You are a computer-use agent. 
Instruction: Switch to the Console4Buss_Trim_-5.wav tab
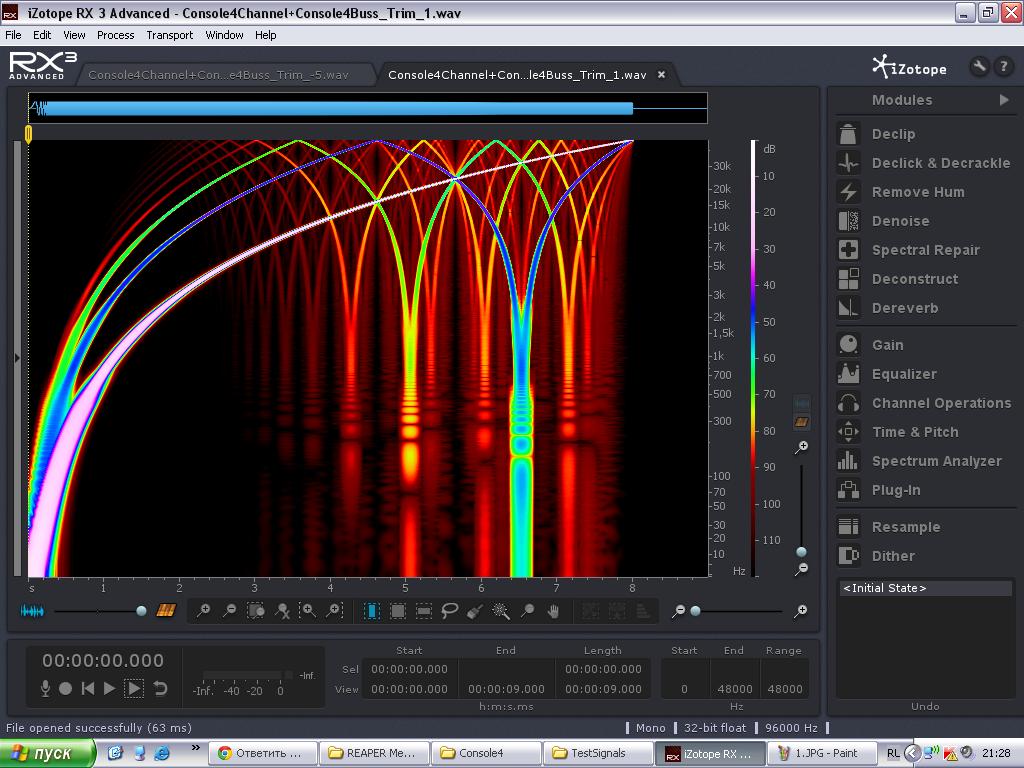coord(218,75)
